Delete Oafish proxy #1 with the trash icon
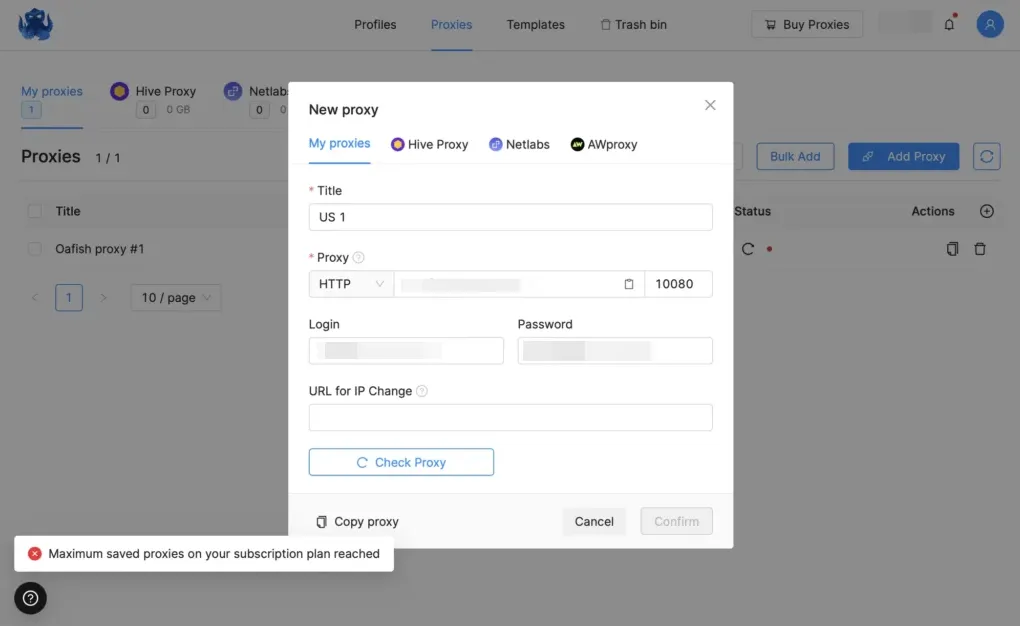The image size is (1020, 626). tap(980, 248)
